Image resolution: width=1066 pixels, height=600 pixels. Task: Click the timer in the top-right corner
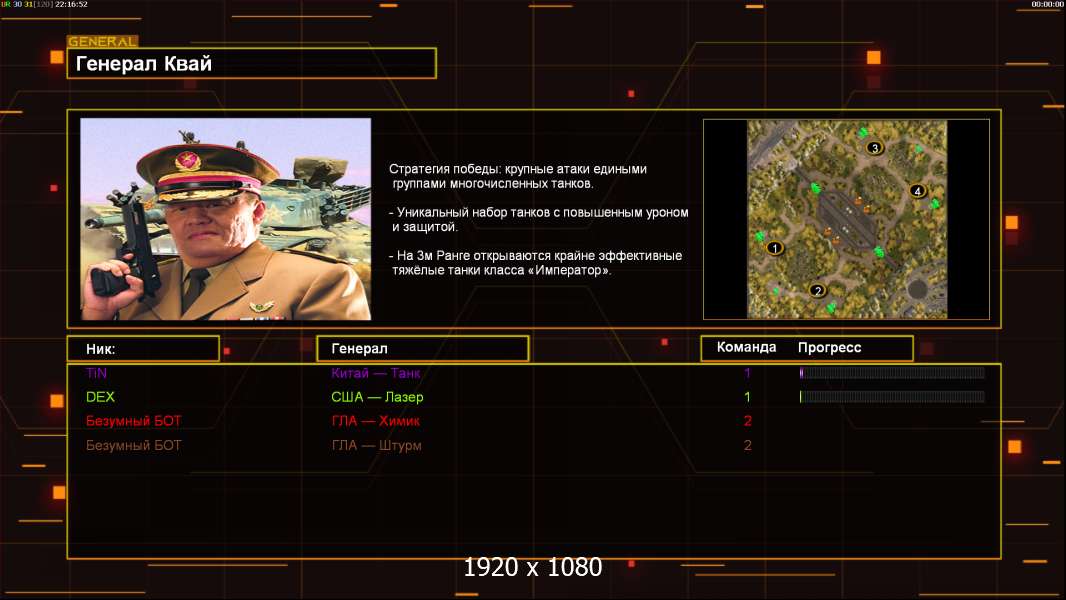point(1047,5)
